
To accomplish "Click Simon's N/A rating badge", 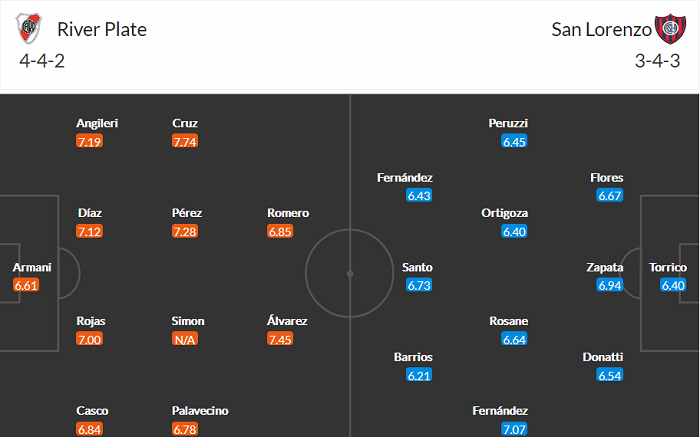I will click(x=187, y=340).
